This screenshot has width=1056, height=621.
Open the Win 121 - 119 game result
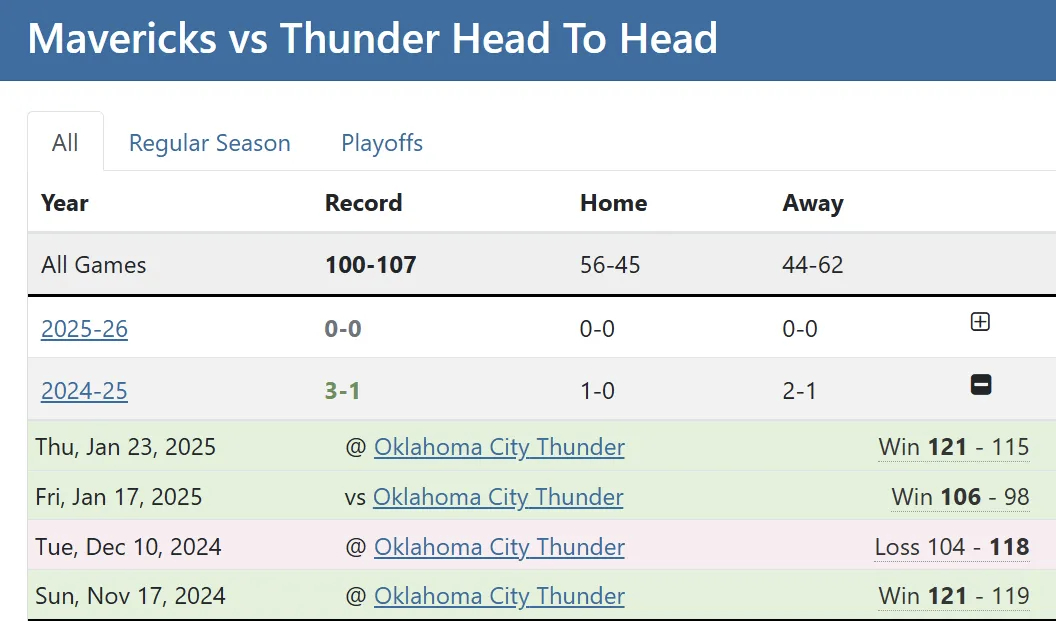(954, 595)
